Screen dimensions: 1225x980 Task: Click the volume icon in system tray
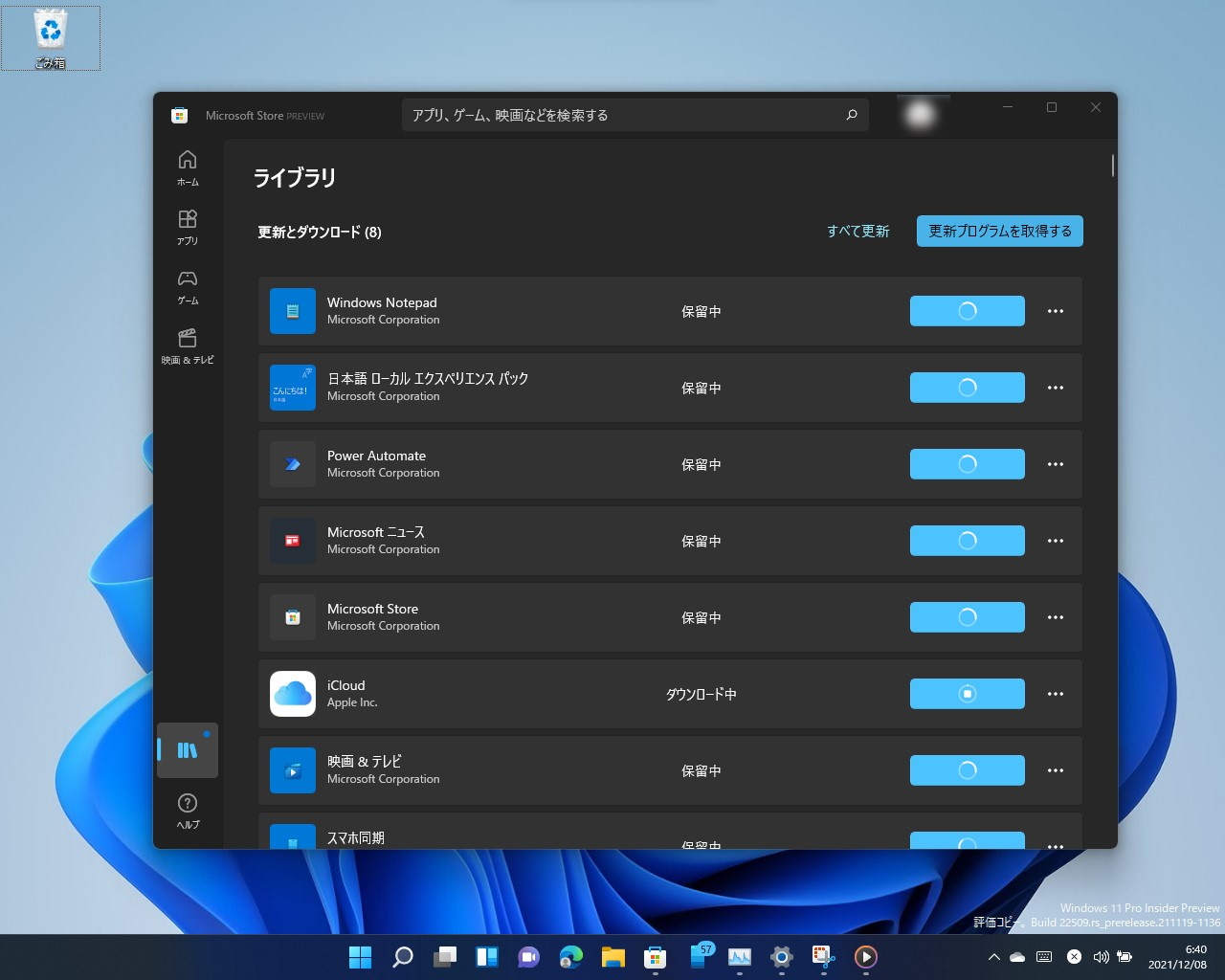coord(1101,956)
